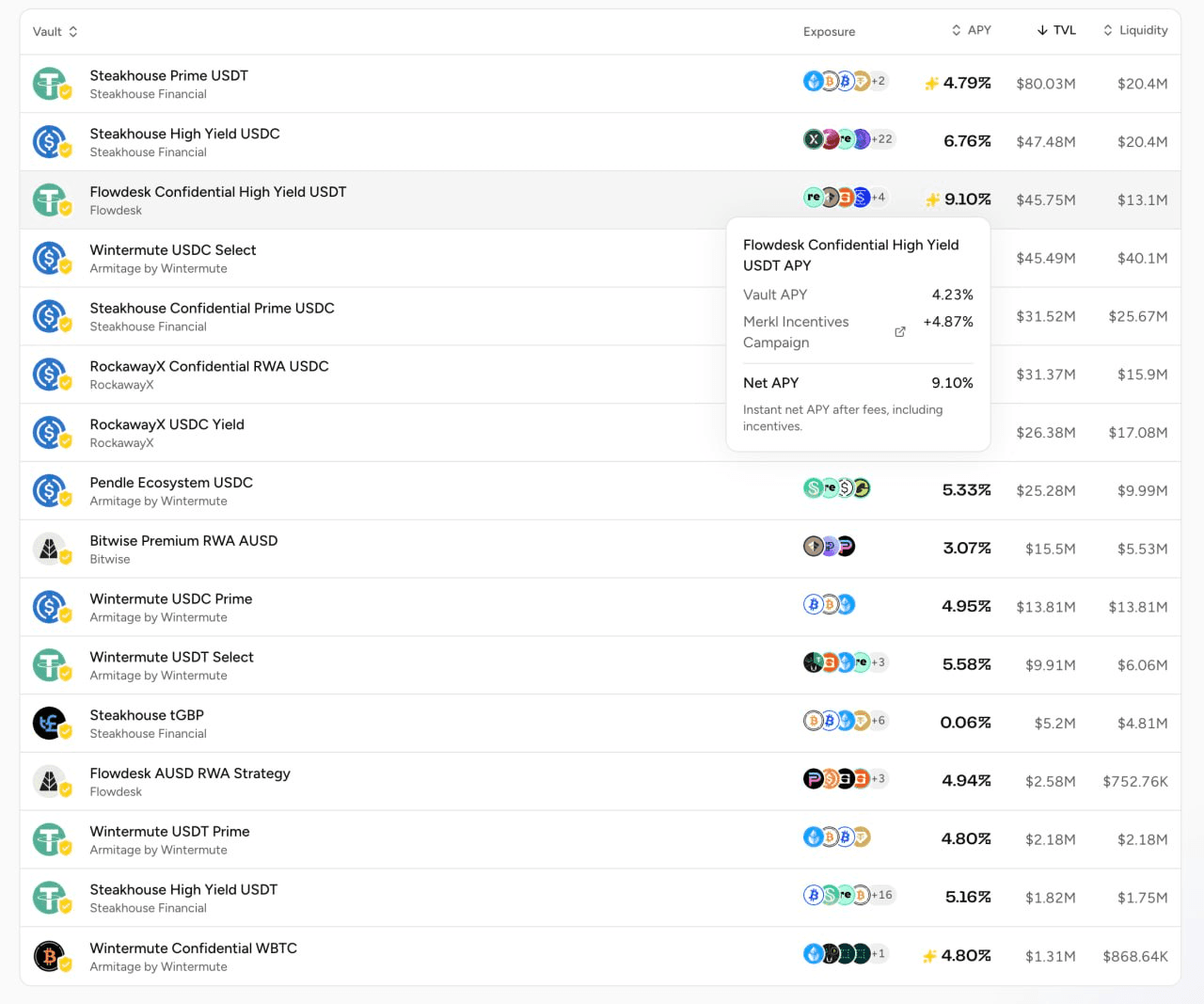1204x1004 pixels.
Task: Click the $13.81M TVL for Wintermute USDC Prime
Action: point(1046,608)
